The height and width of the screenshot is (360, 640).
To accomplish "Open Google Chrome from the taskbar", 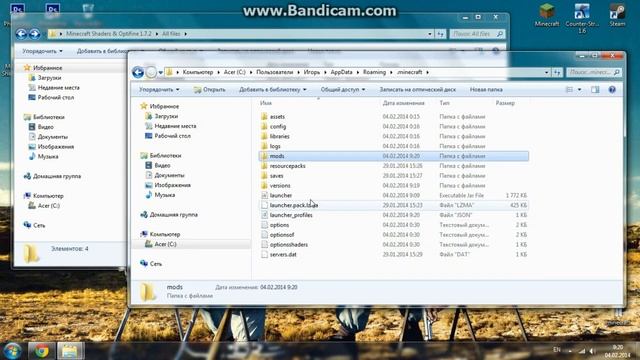I will click(x=41, y=351).
